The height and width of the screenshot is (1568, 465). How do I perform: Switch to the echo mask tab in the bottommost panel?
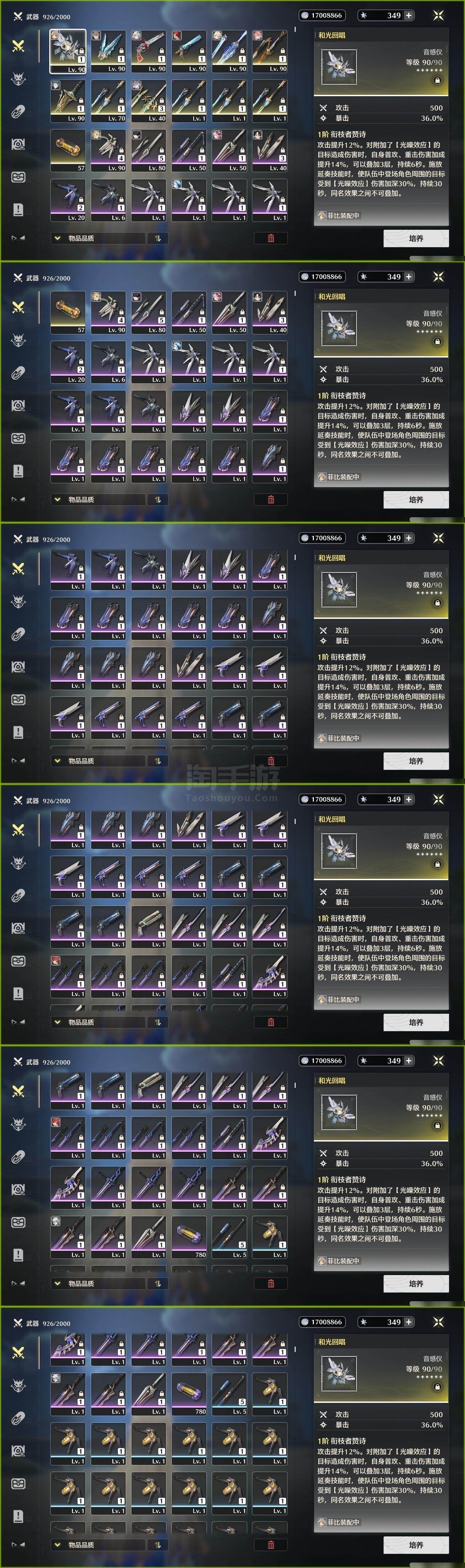18,1385
